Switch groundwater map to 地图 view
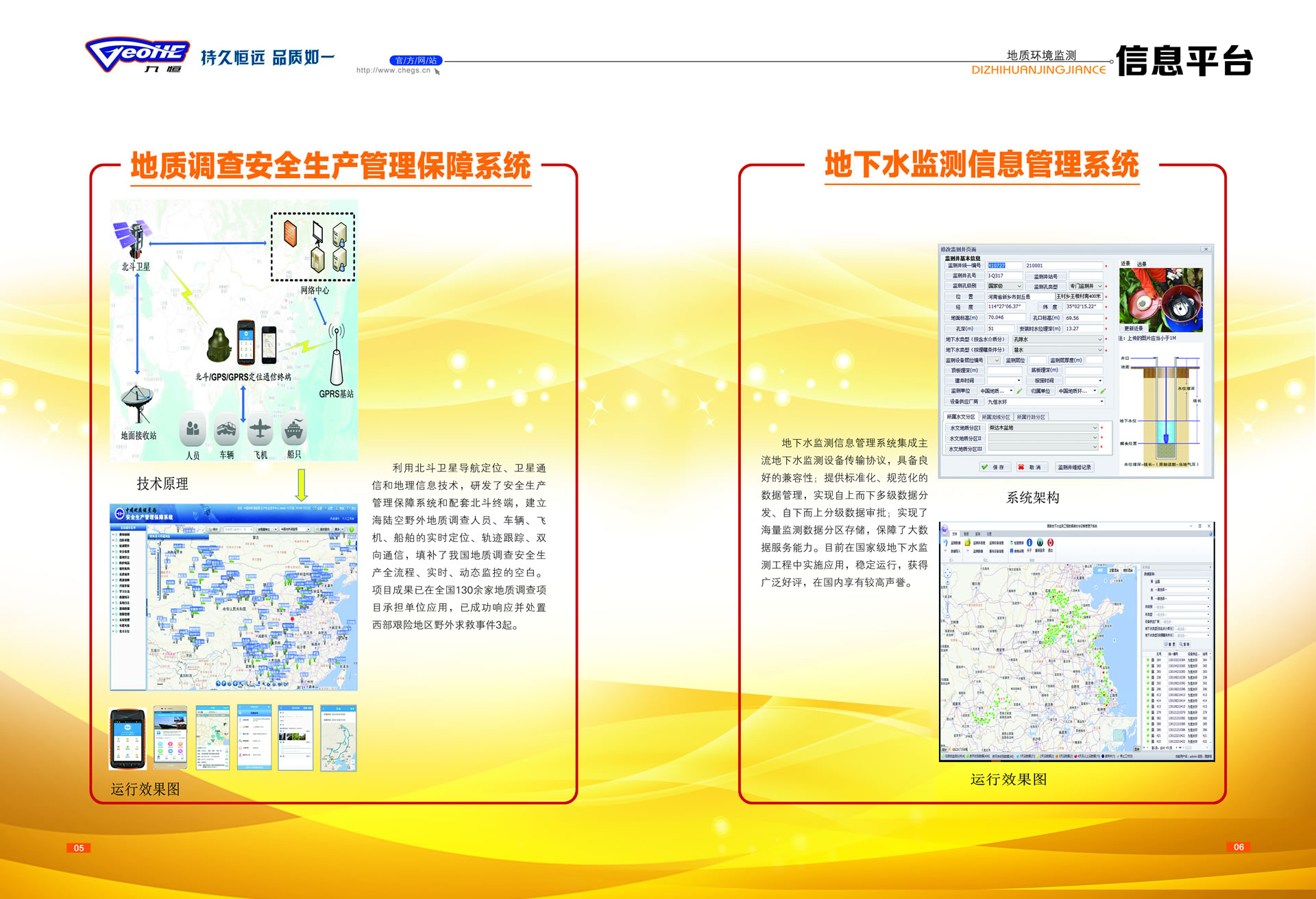Screen dimensions: 1316x899 pos(1100,570)
